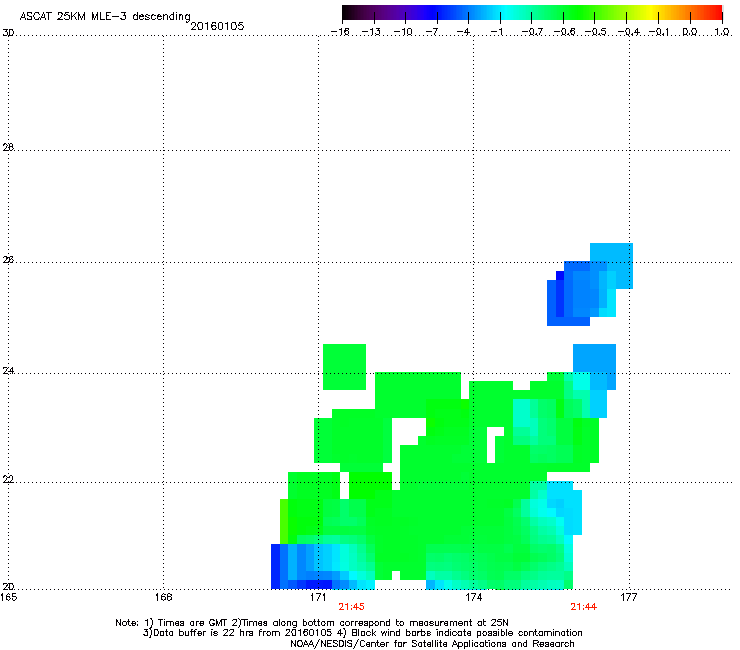Select the '1.0' color scale label
Viewport: 740px width, 650px height.
coord(722,32)
